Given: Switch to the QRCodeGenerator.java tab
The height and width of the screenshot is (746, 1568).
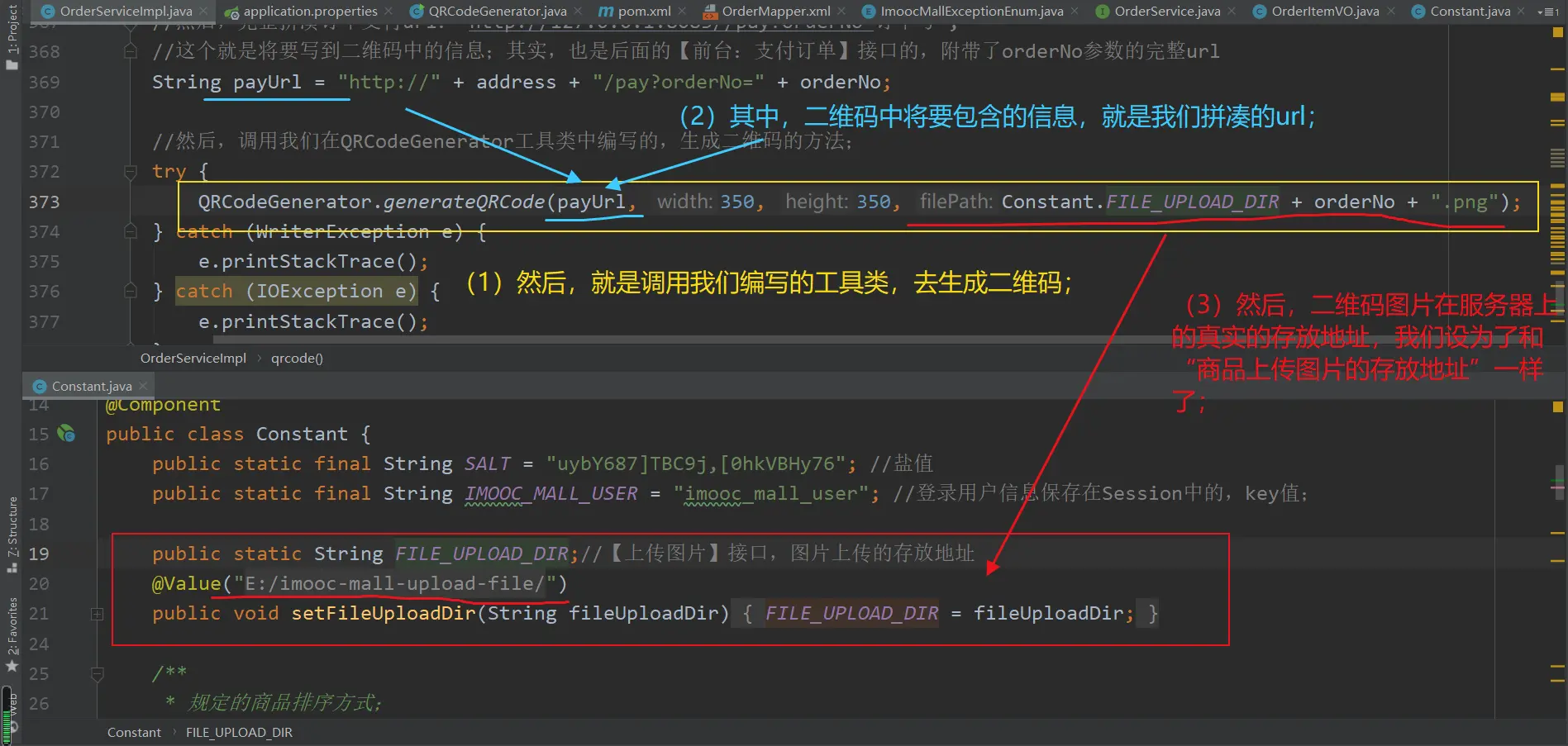Looking at the screenshot, I should click(x=497, y=12).
